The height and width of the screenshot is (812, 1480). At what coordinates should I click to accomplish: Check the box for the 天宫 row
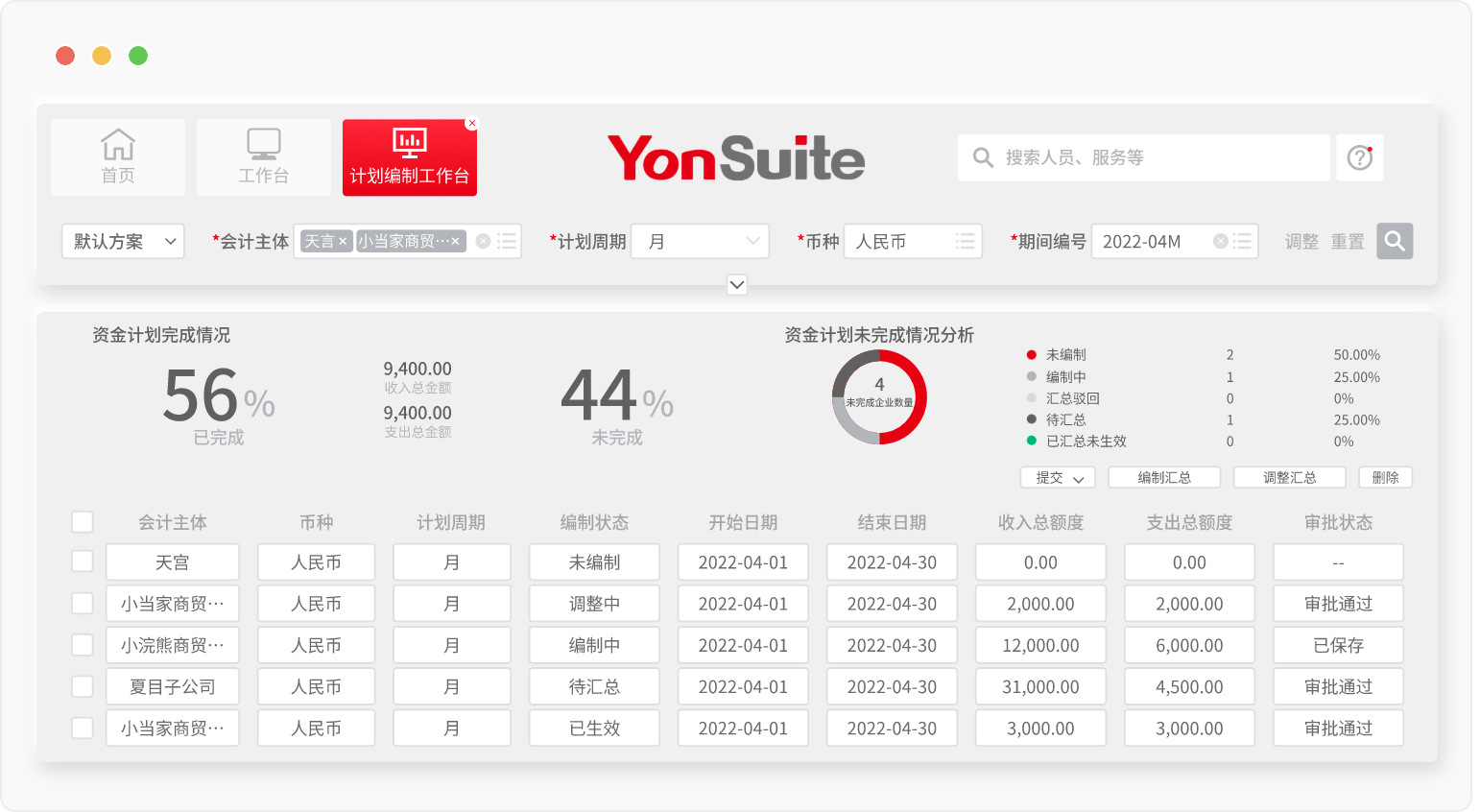(83, 562)
